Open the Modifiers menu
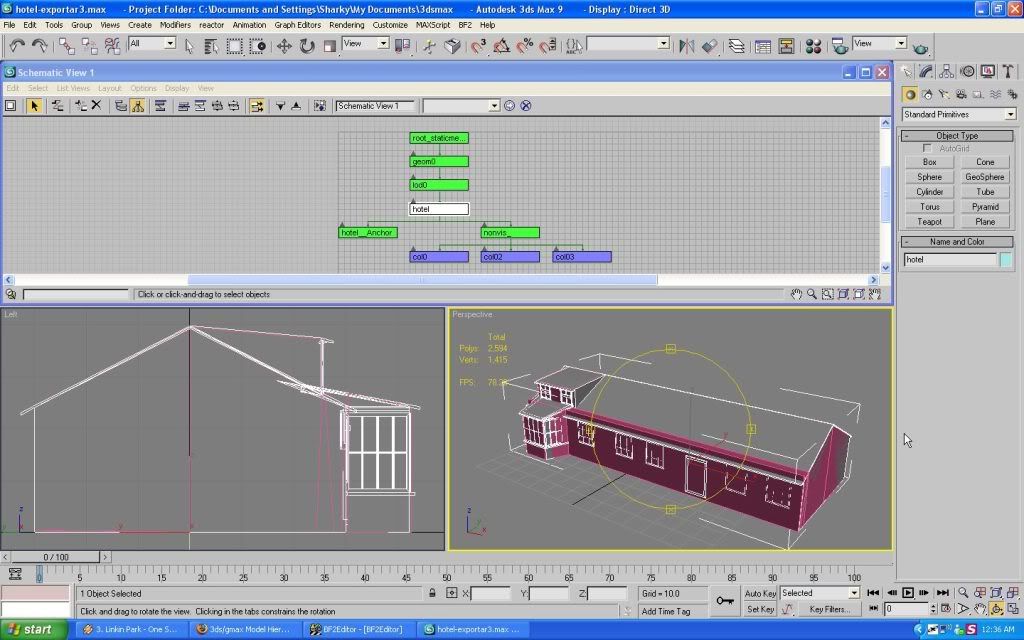1024x640 pixels. tap(175, 24)
